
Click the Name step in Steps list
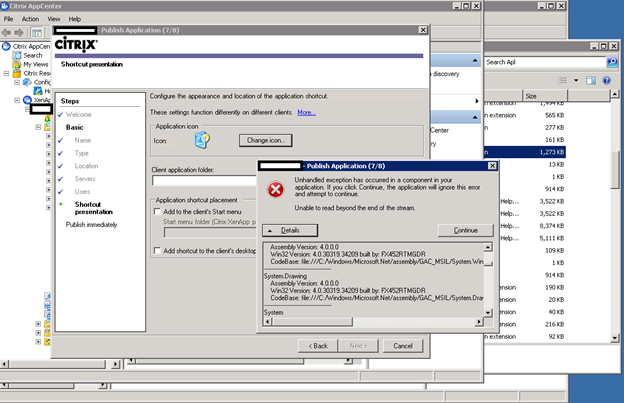click(82, 140)
